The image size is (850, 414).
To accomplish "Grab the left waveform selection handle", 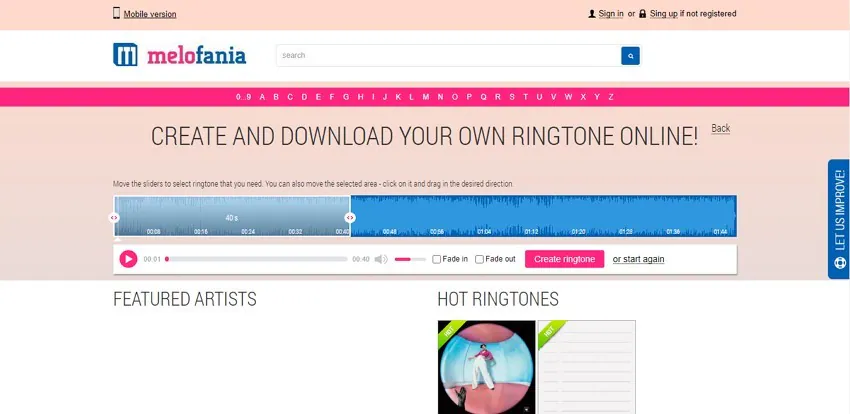I will 114,217.
